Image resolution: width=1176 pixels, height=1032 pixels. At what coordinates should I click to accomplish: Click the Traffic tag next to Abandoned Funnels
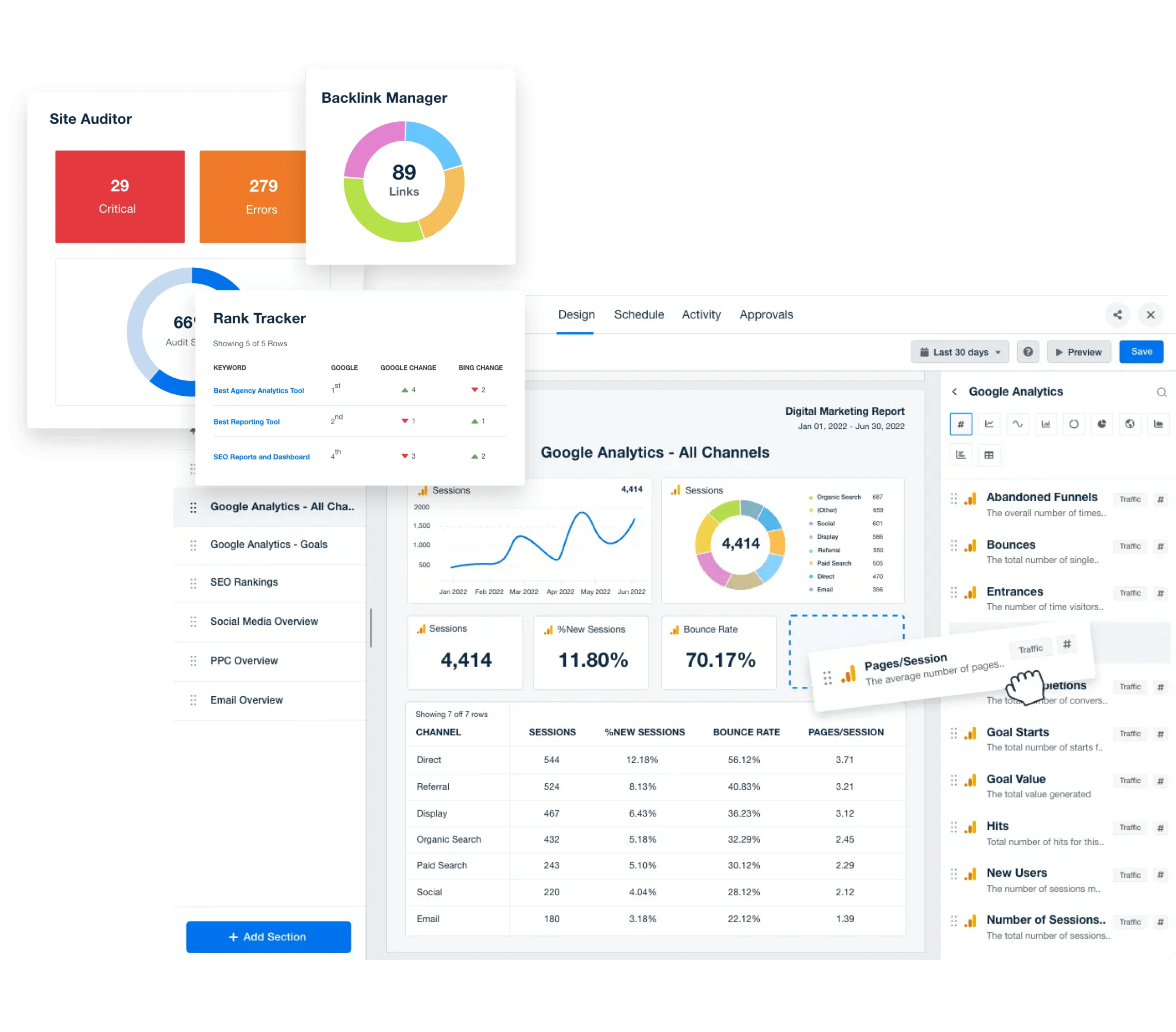(1130, 499)
